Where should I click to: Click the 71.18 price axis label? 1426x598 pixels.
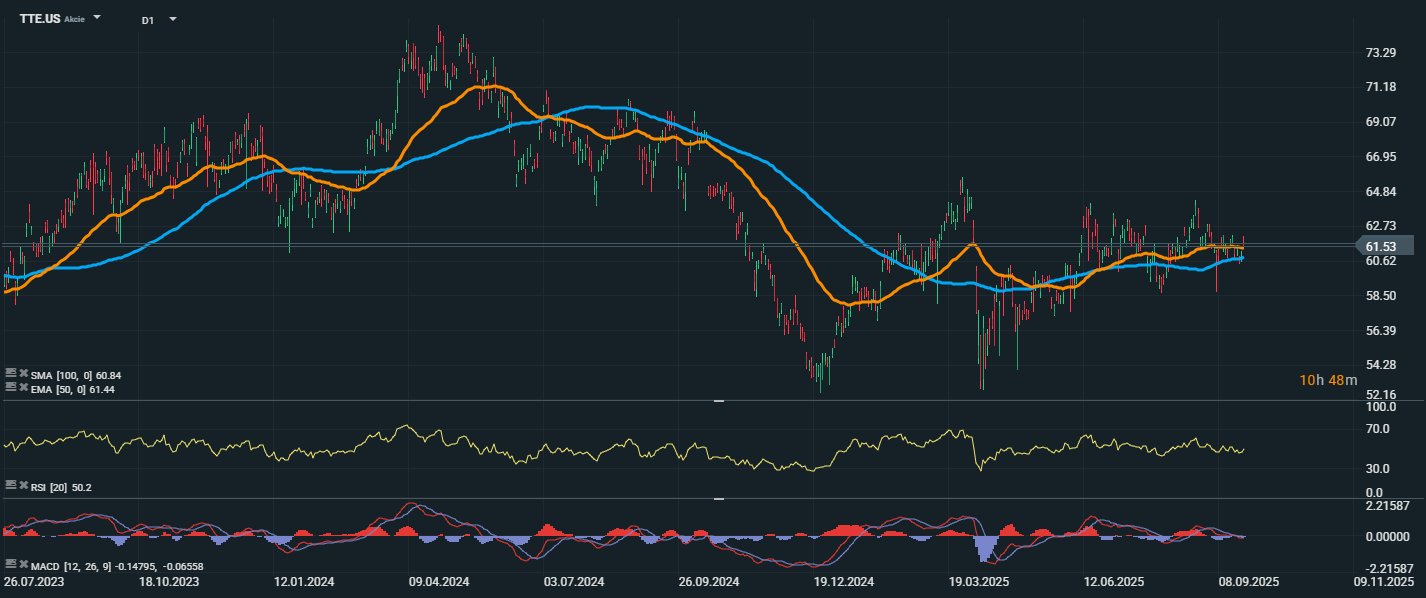coord(1380,87)
